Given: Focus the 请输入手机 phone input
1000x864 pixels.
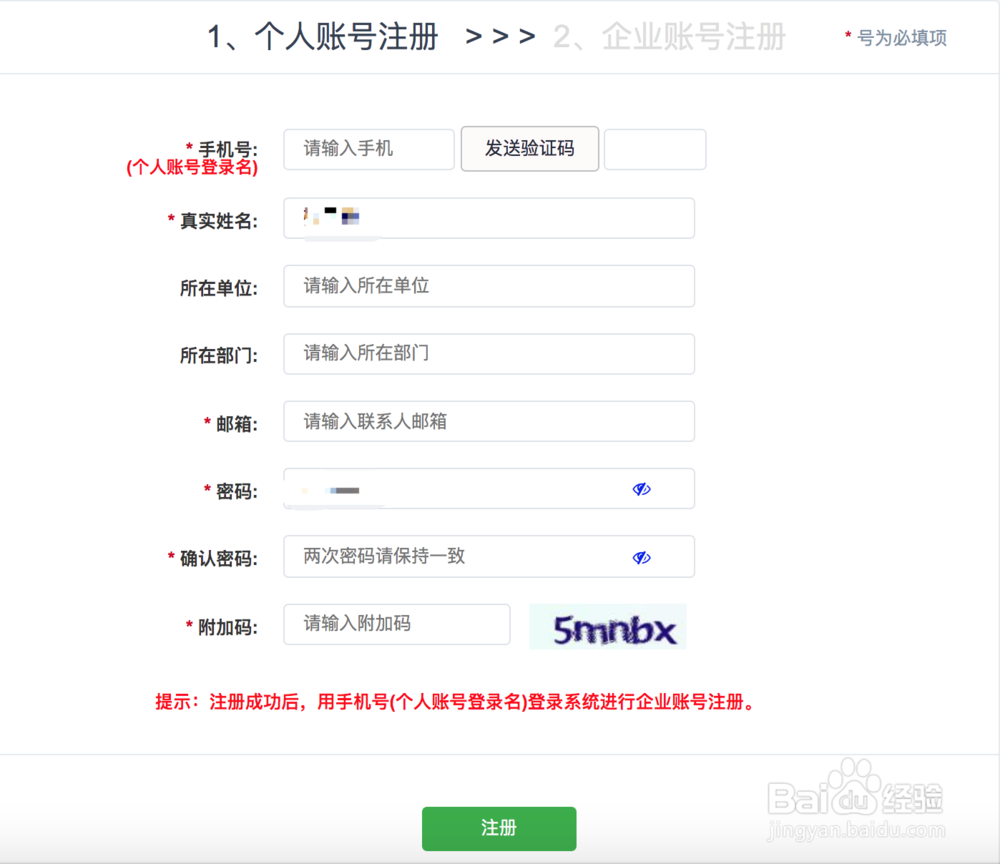Looking at the screenshot, I should [368, 148].
